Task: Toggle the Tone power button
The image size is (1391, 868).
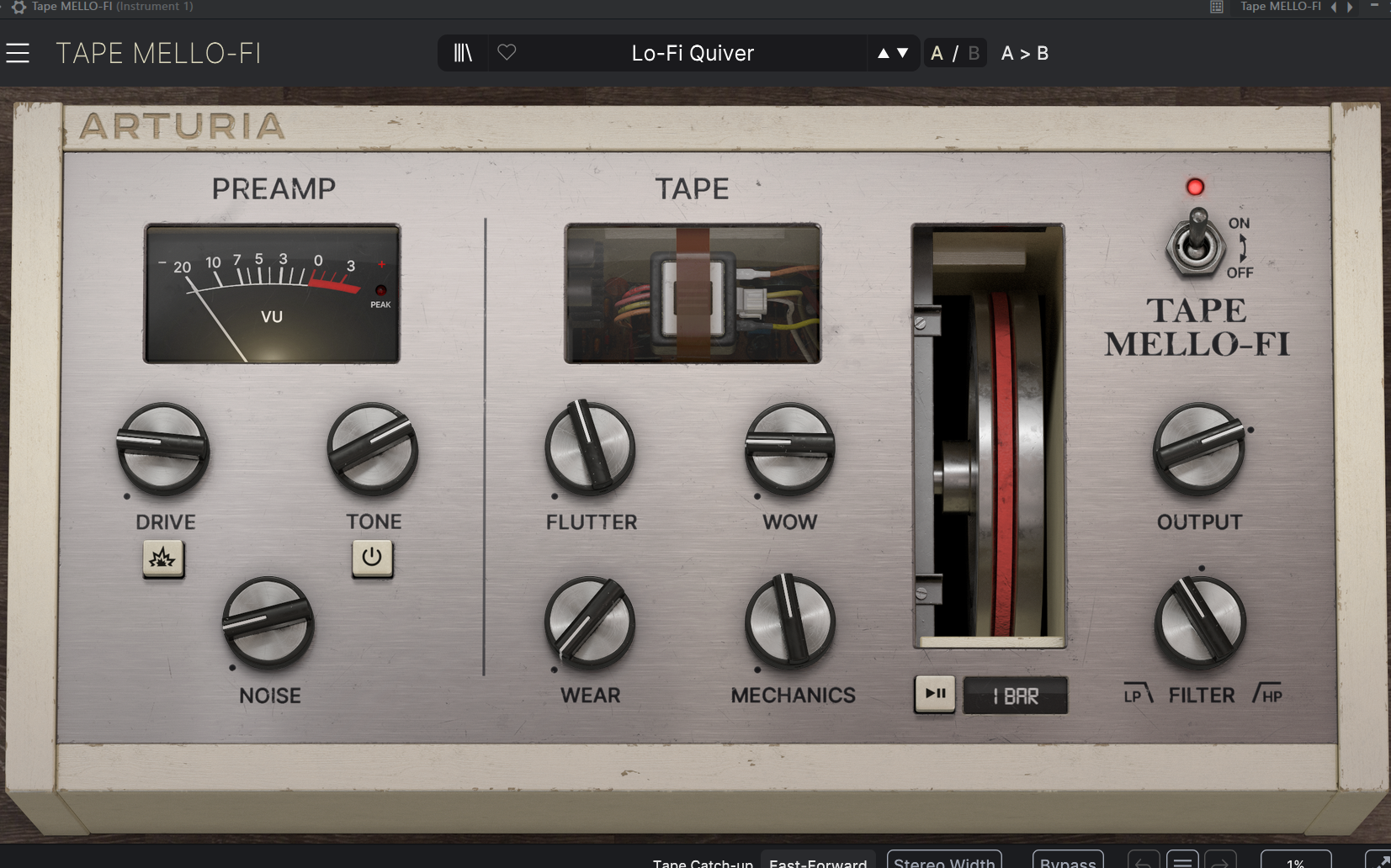Action: (372, 558)
